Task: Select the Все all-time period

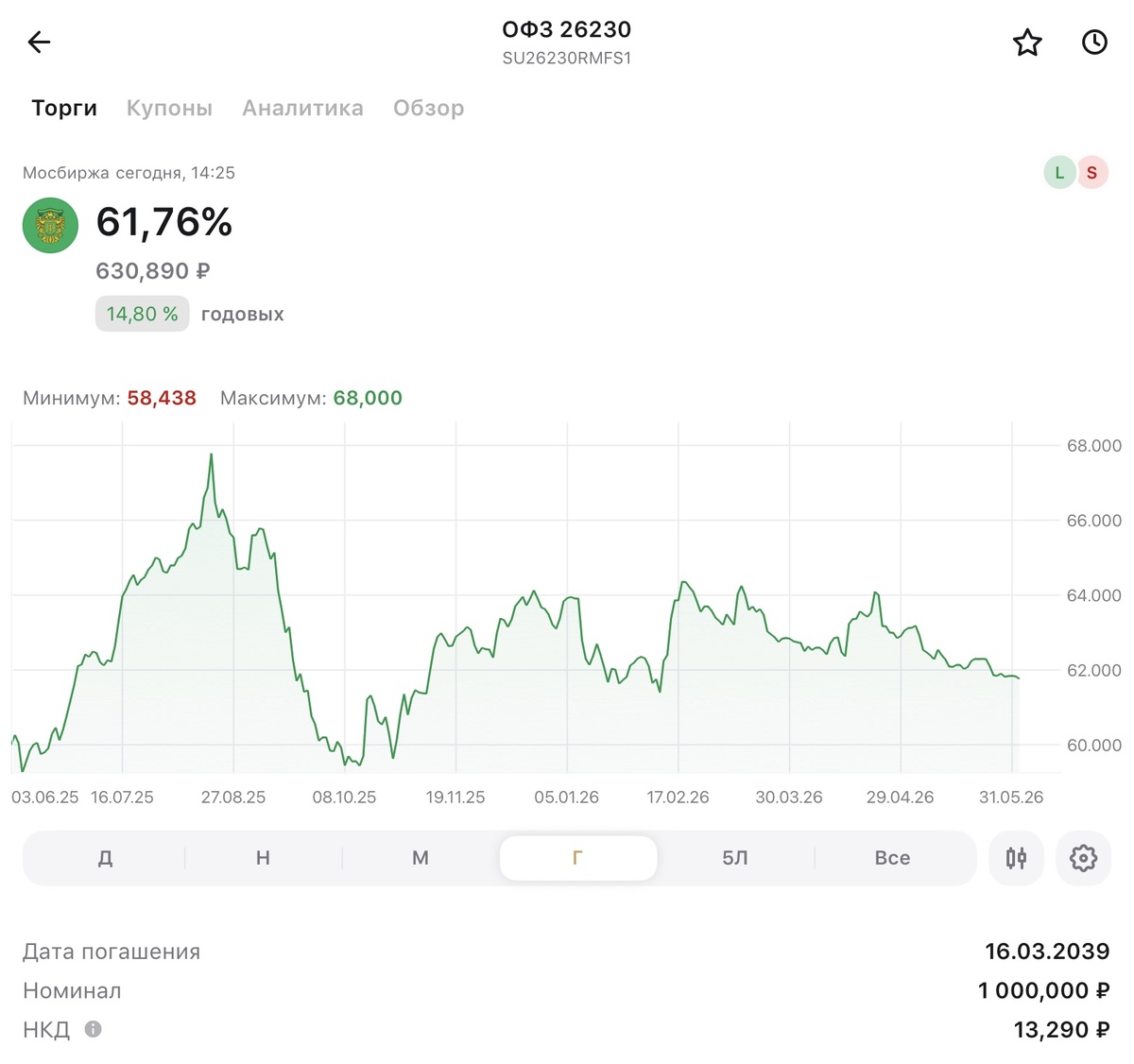Action: (893, 858)
